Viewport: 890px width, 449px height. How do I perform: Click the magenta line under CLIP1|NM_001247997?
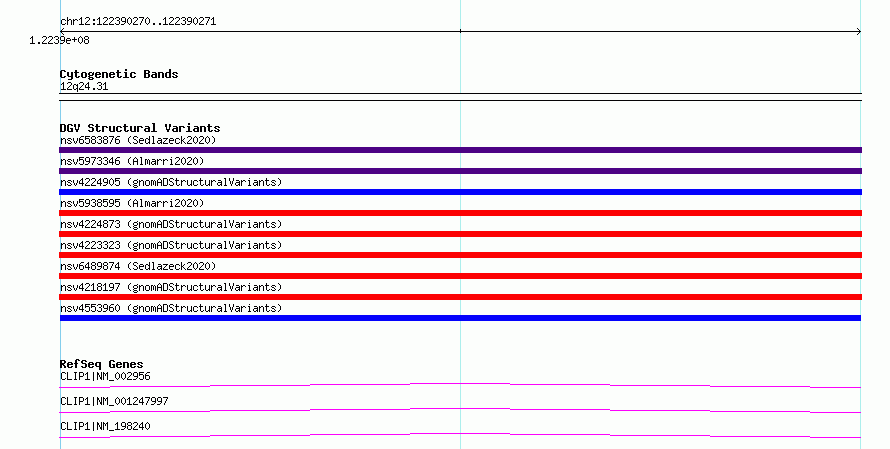point(460,410)
